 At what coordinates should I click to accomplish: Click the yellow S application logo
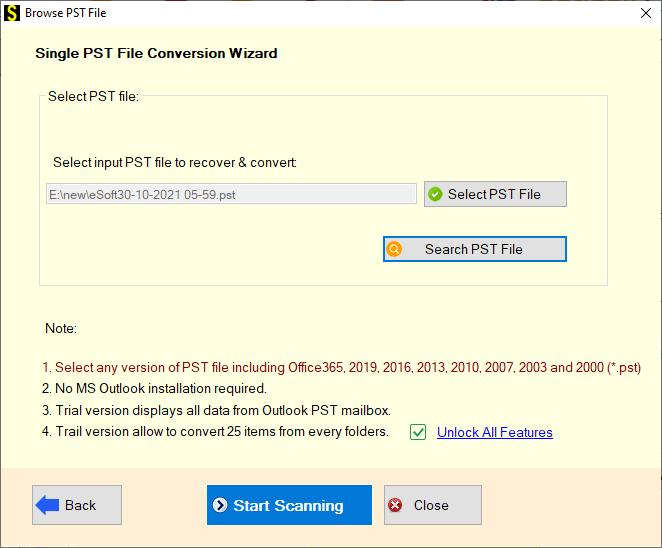[11, 13]
